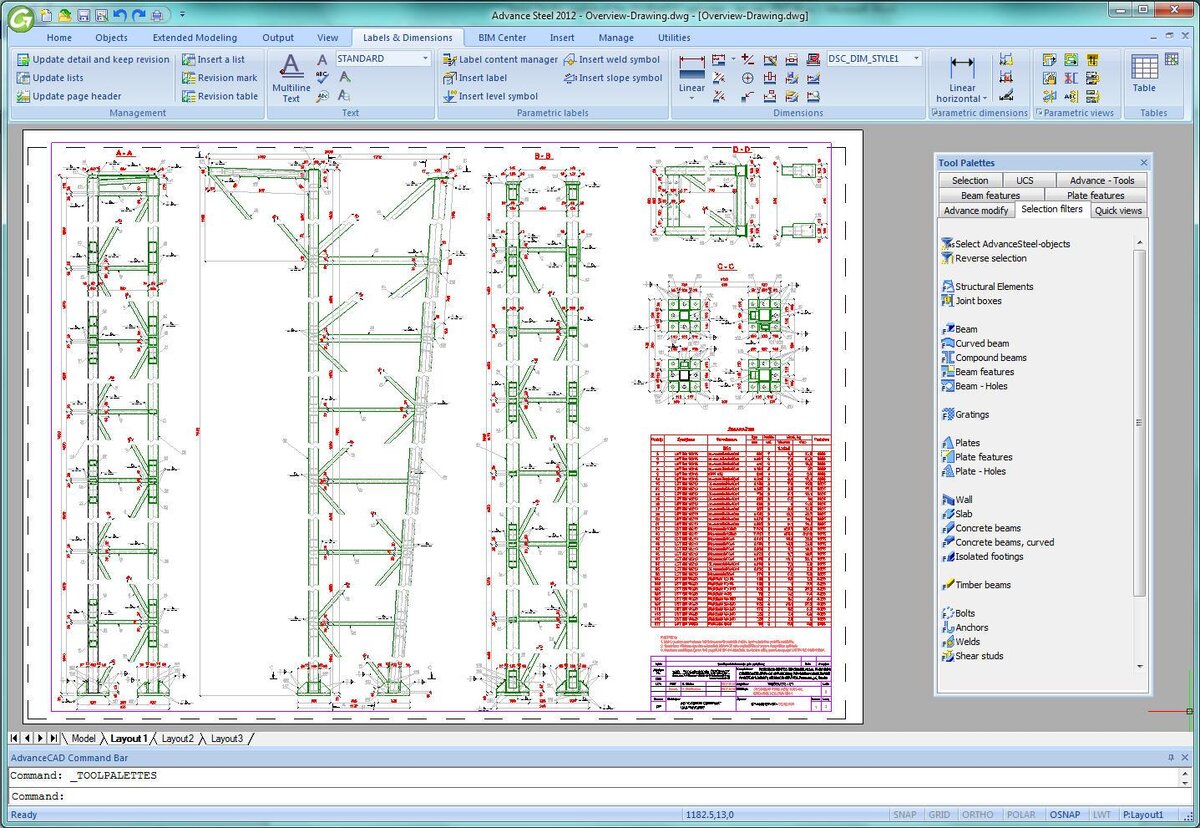The width and height of the screenshot is (1200, 828).
Task: Click Insert label button
Action: pyautogui.click(x=475, y=78)
